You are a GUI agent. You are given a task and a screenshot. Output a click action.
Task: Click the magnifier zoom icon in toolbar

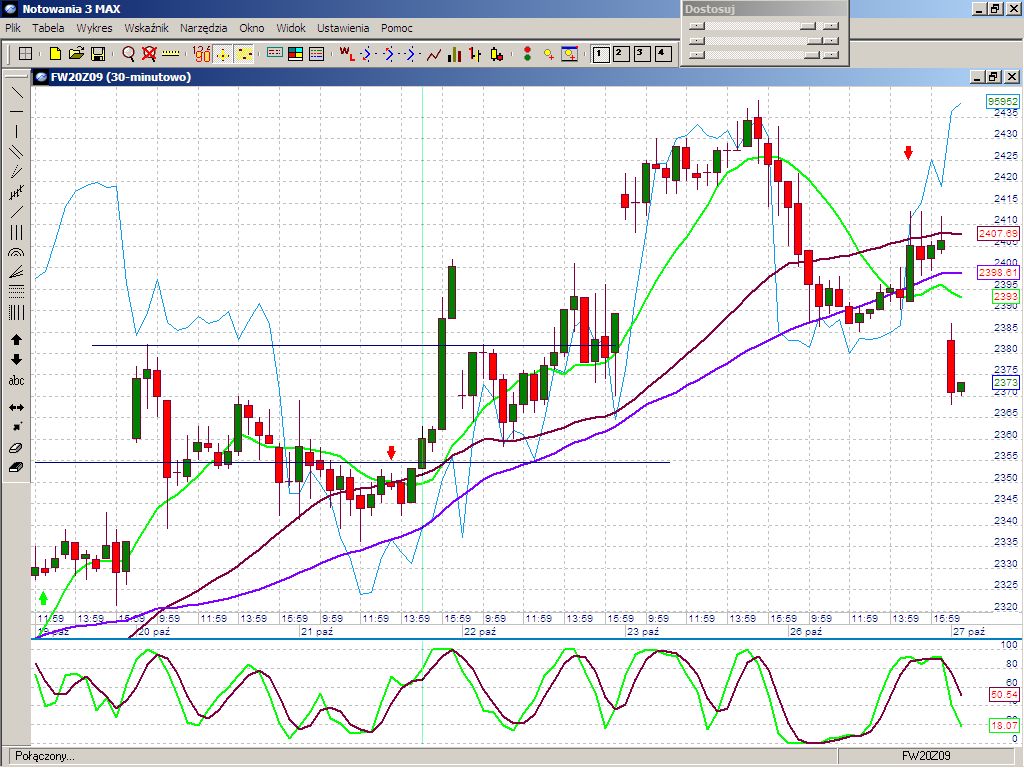coord(129,53)
